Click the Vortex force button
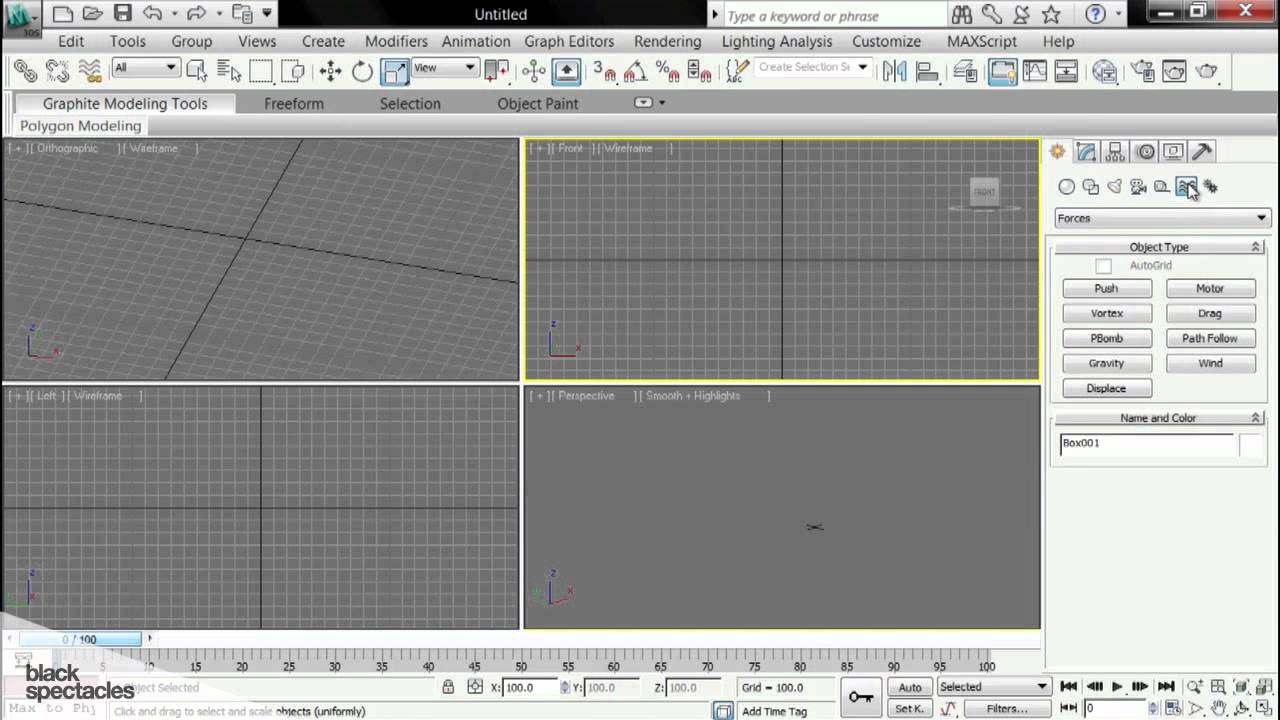This screenshot has width=1280, height=720. pyautogui.click(x=1107, y=313)
